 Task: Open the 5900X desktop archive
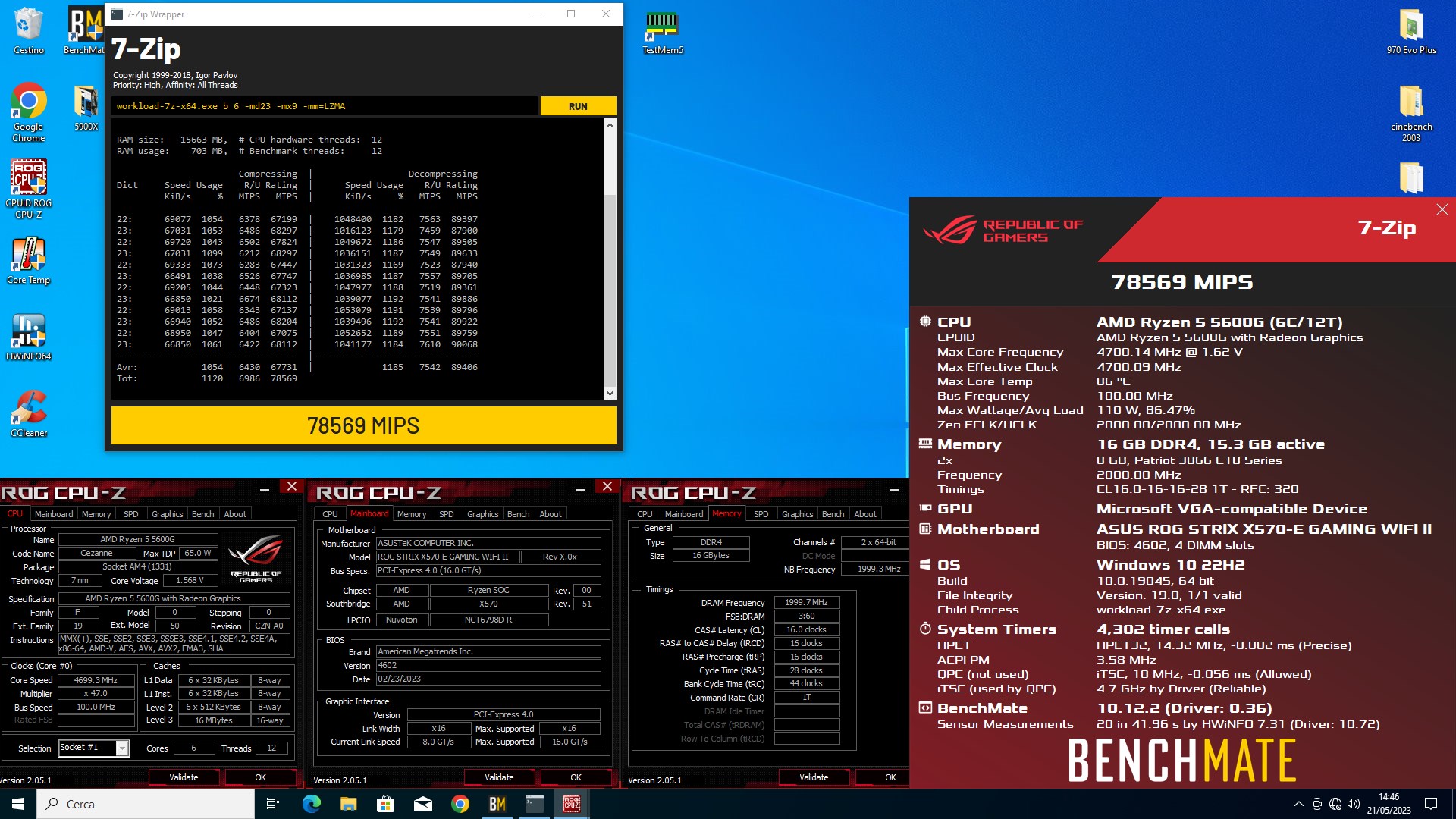[86, 107]
